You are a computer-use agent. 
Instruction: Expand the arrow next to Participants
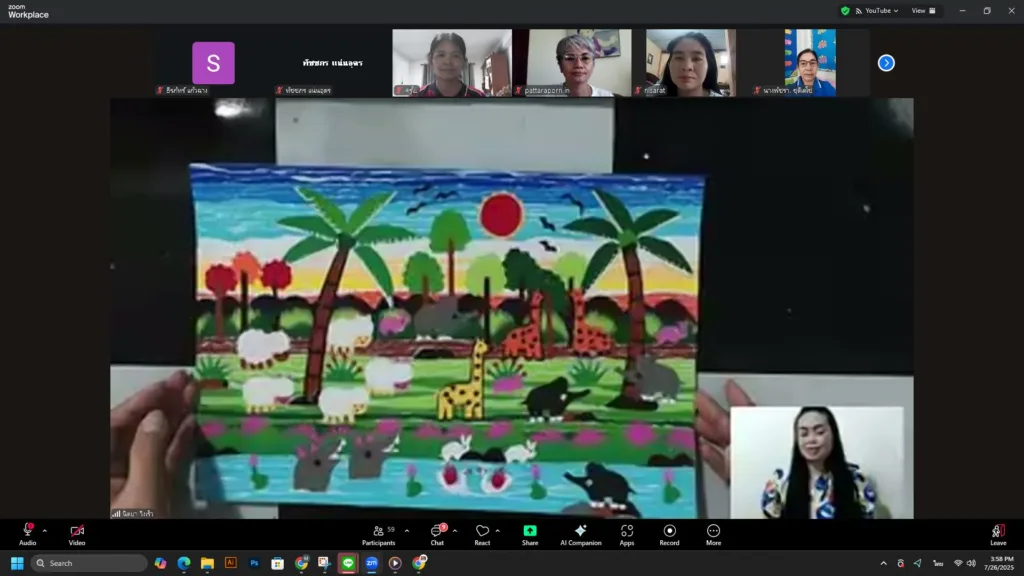click(406, 531)
